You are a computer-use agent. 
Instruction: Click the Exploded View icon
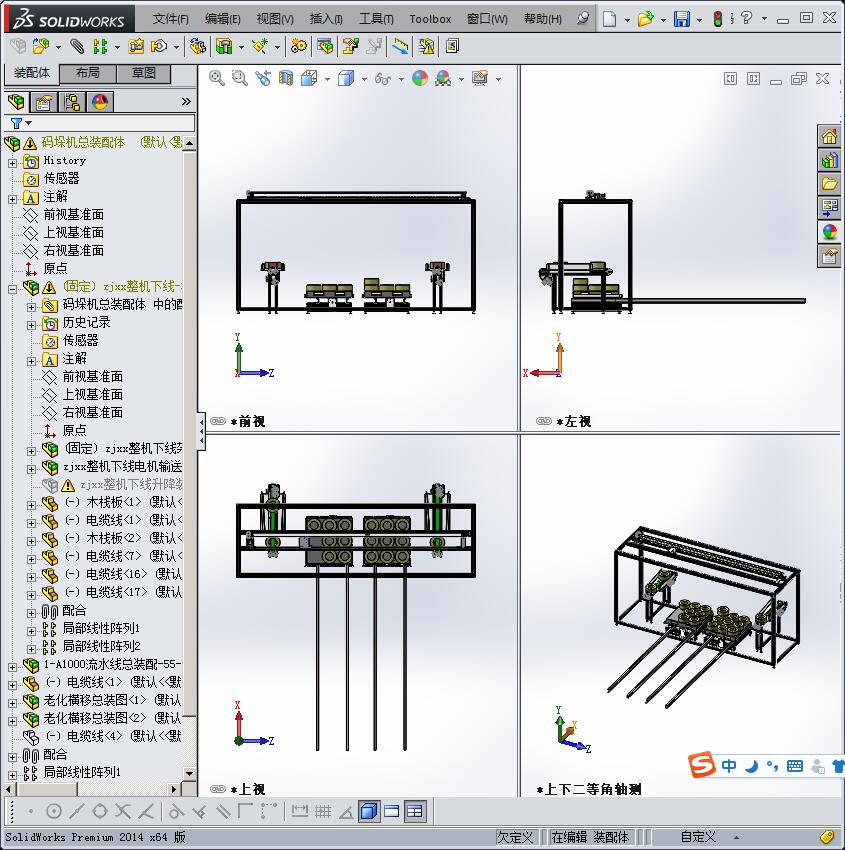(x=351, y=47)
